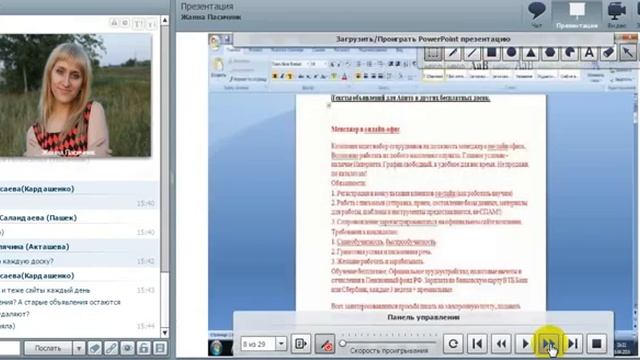Click the increase text size 'T' icon
This screenshot has height=360, width=640.
[x=138, y=24]
